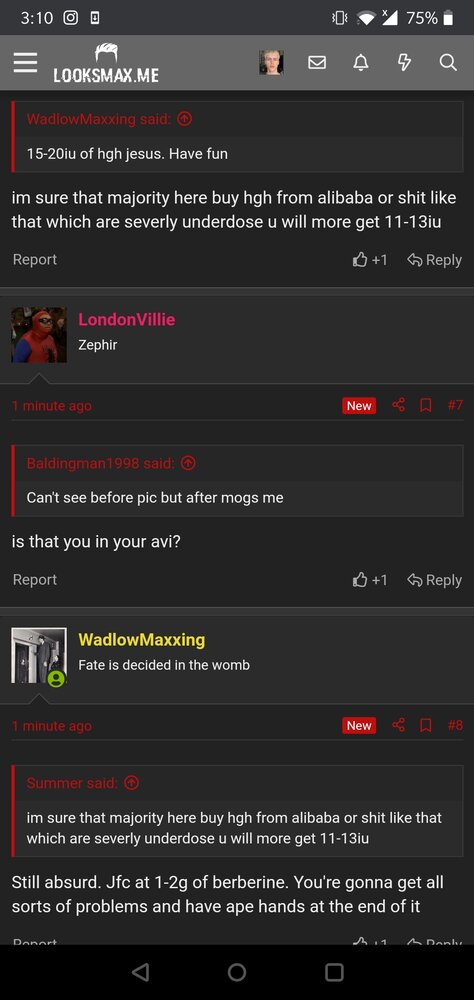This screenshot has width=474, height=1000.
Task: Share post #8 via share icon
Action: click(x=399, y=725)
